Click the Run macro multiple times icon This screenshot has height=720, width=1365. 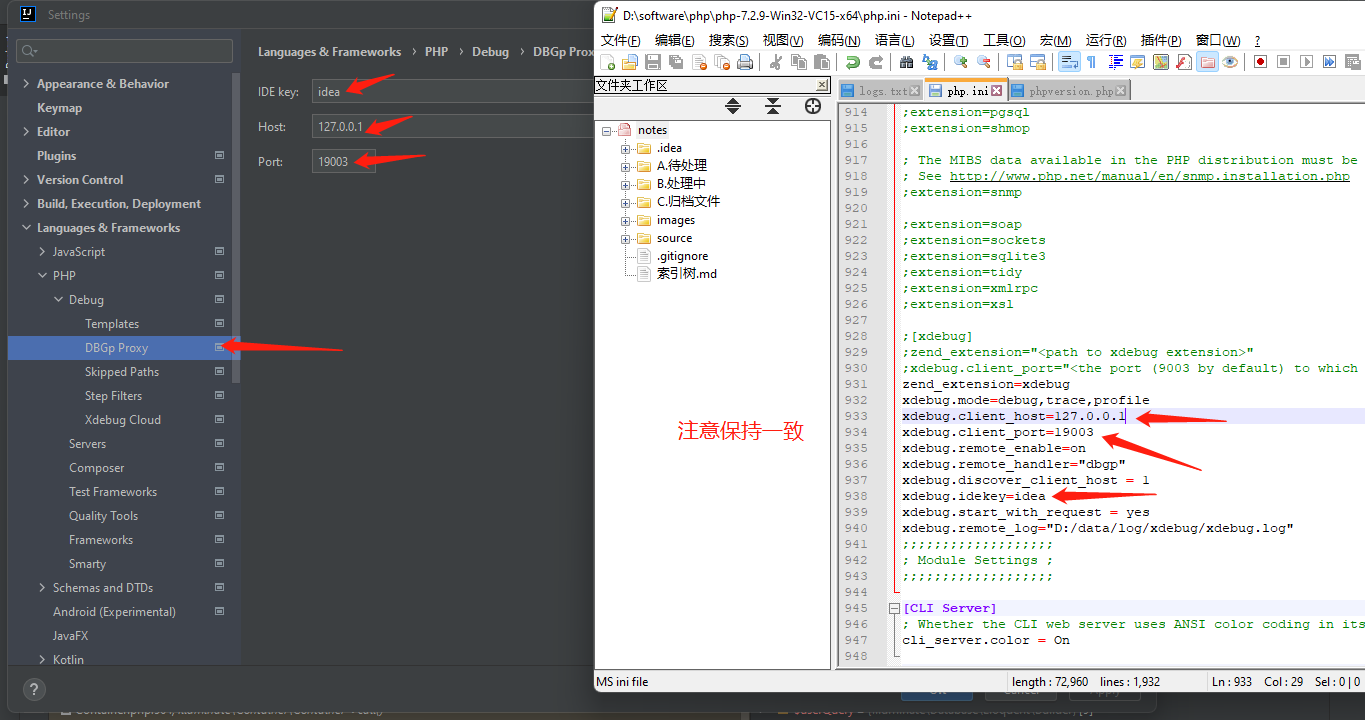[x=1329, y=62]
